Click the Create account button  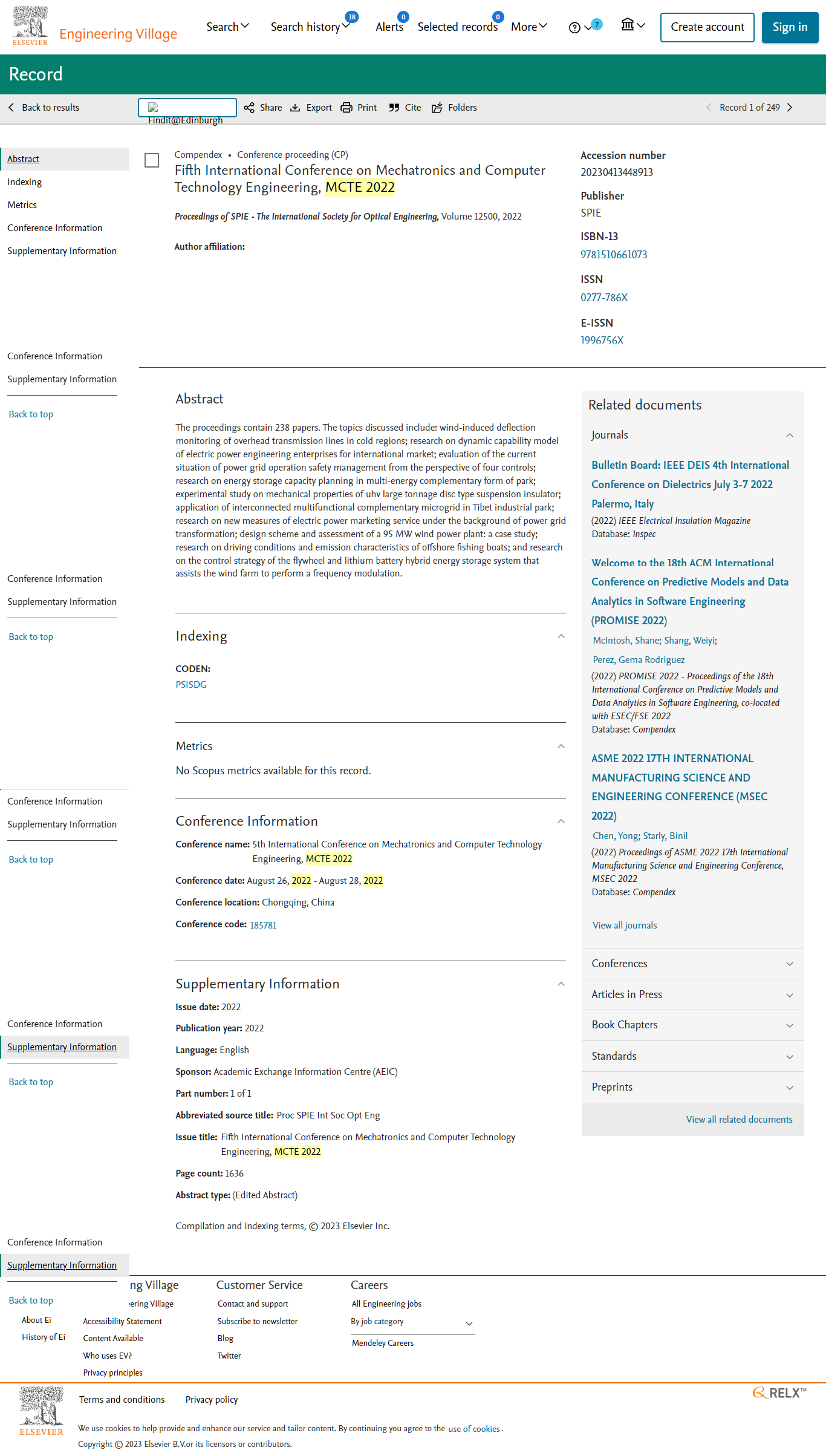tap(707, 27)
